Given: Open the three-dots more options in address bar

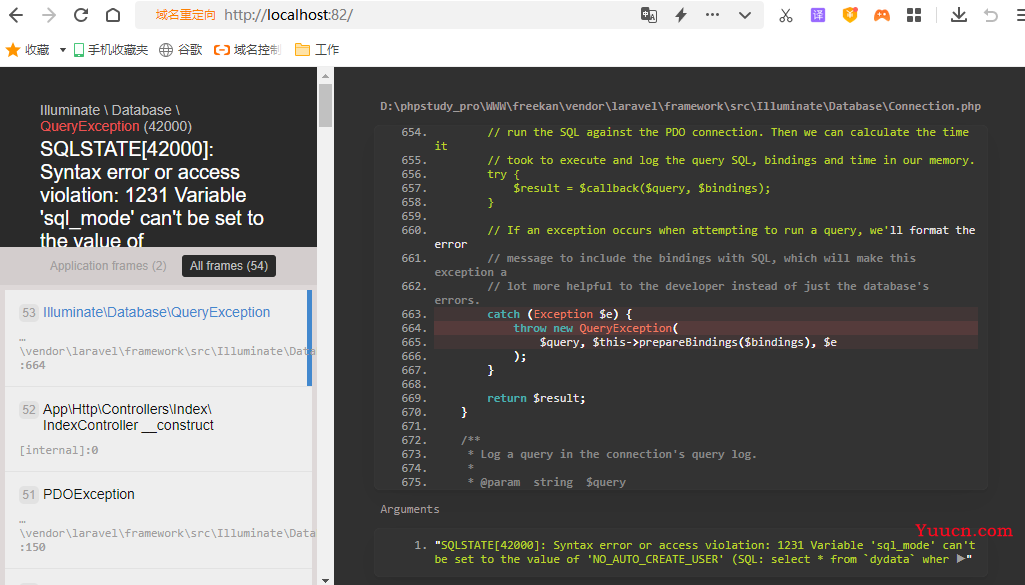Looking at the screenshot, I should point(713,15).
